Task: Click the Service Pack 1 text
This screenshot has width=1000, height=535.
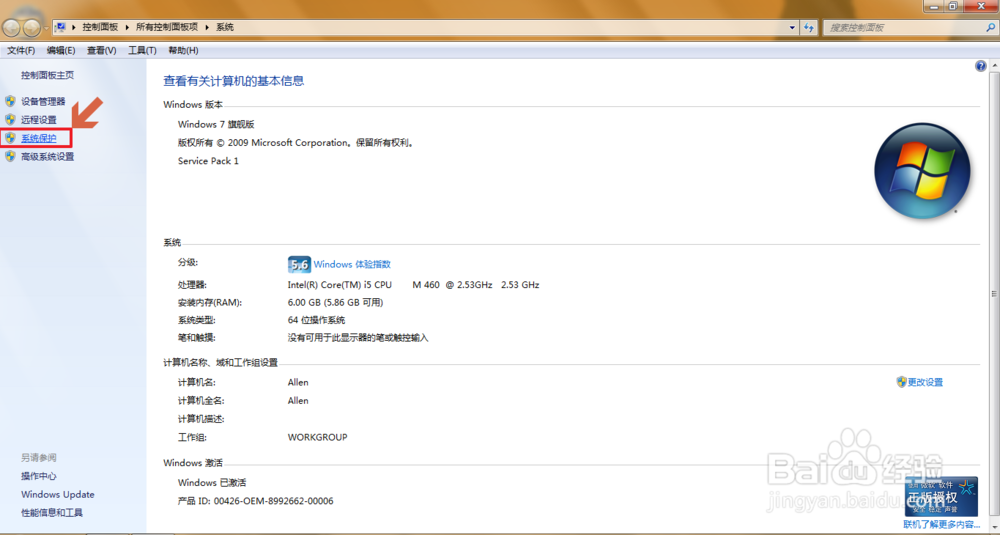Action: point(208,161)
